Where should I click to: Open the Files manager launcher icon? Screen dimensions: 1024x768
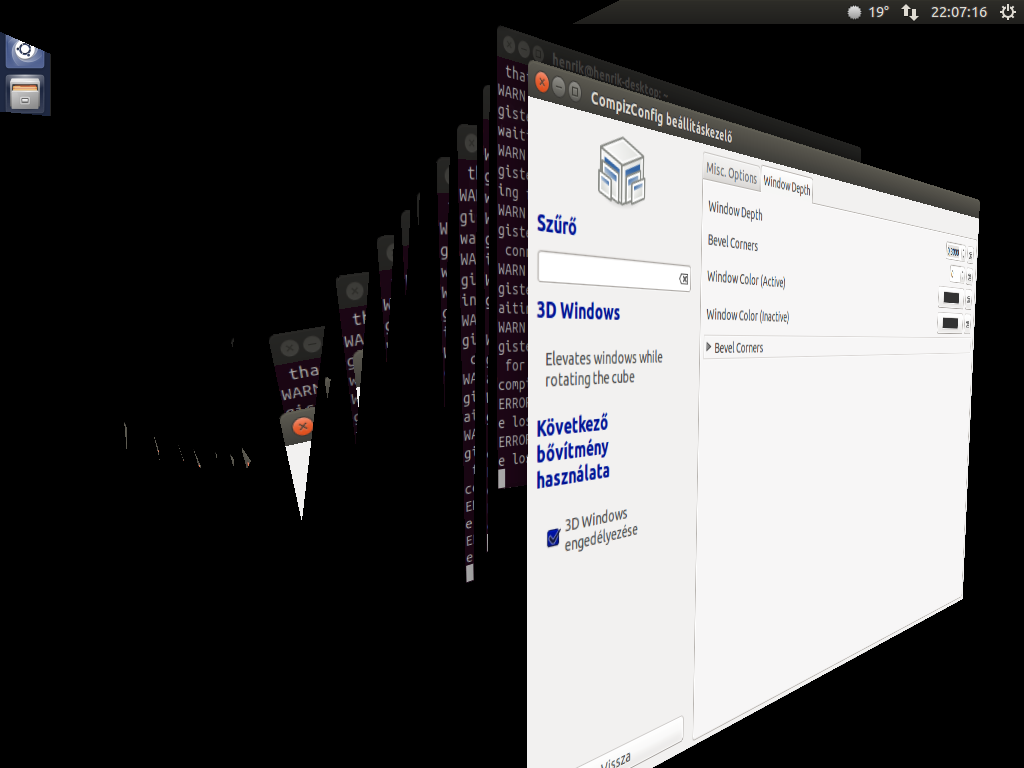coord(25,93)
